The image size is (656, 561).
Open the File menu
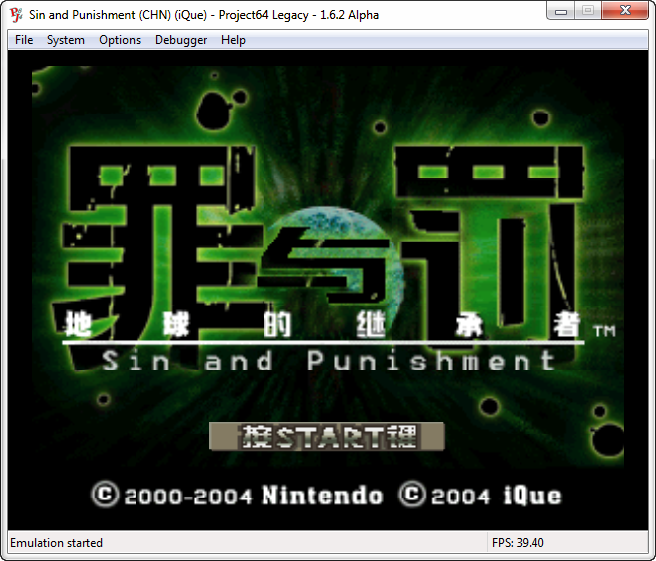click(x=24, y=40)
